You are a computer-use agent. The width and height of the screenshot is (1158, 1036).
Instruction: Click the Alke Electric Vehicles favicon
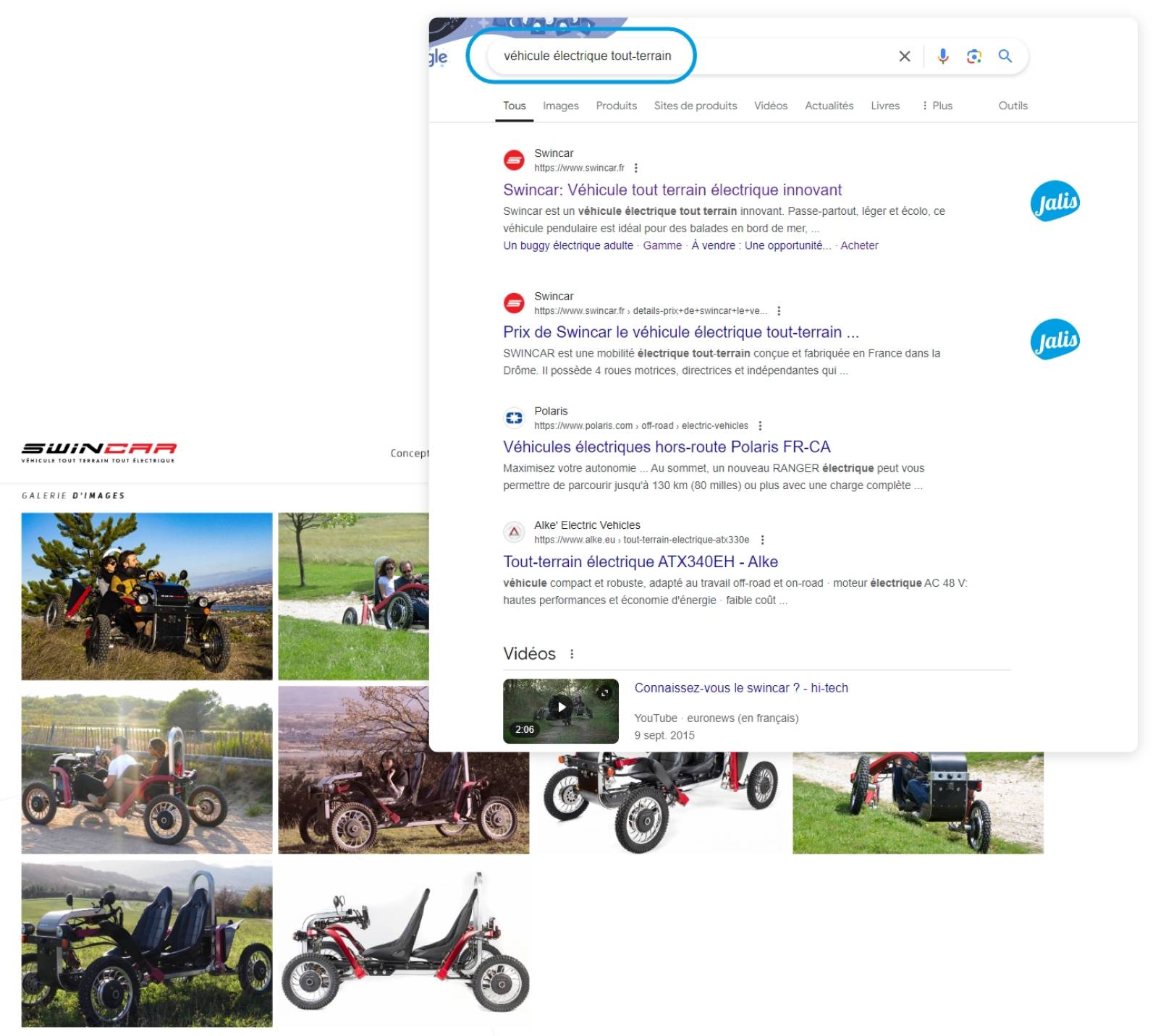point(514,532)
